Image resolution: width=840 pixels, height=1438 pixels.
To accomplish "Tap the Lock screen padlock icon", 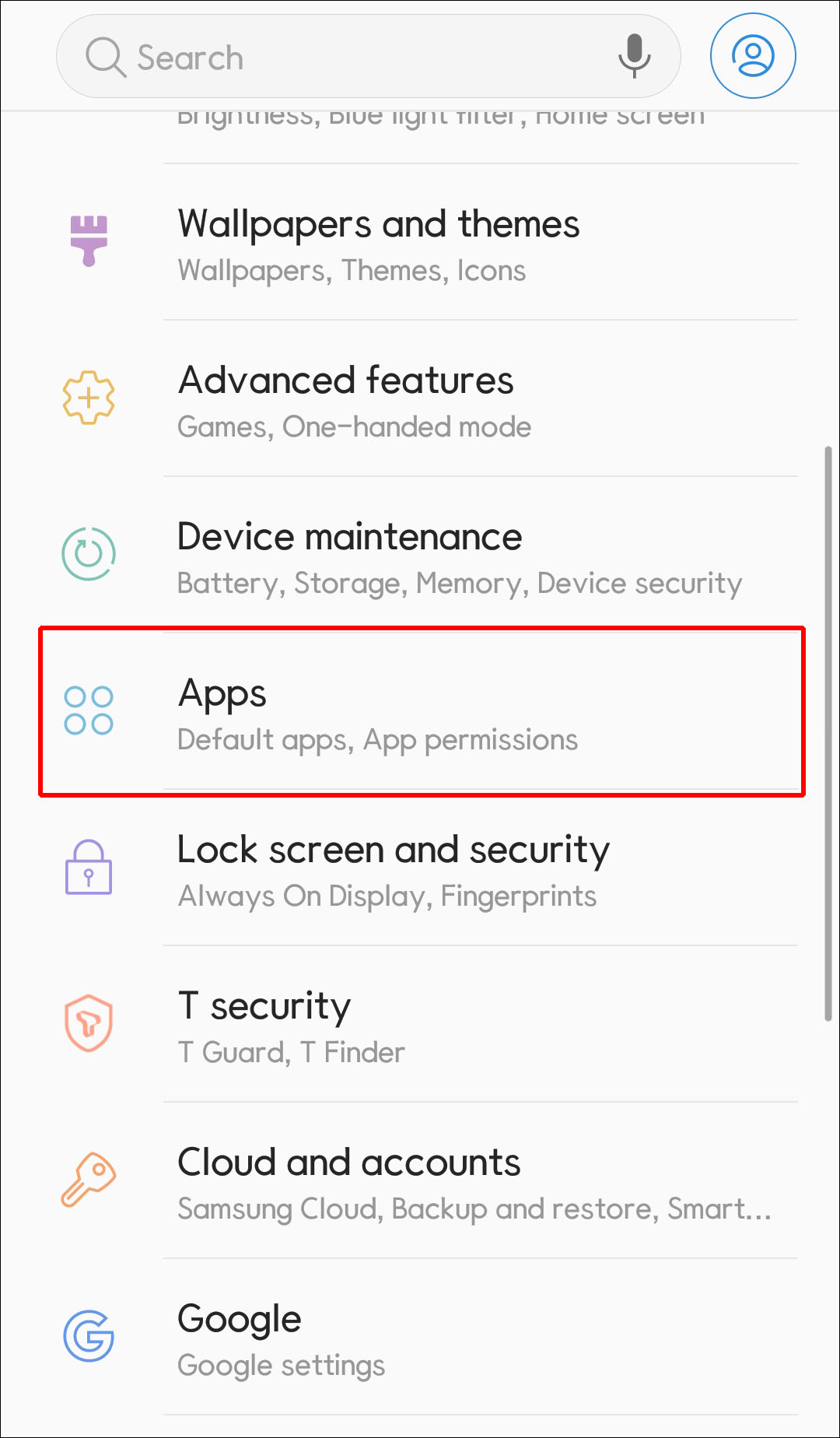I will [x=89, y=867].
